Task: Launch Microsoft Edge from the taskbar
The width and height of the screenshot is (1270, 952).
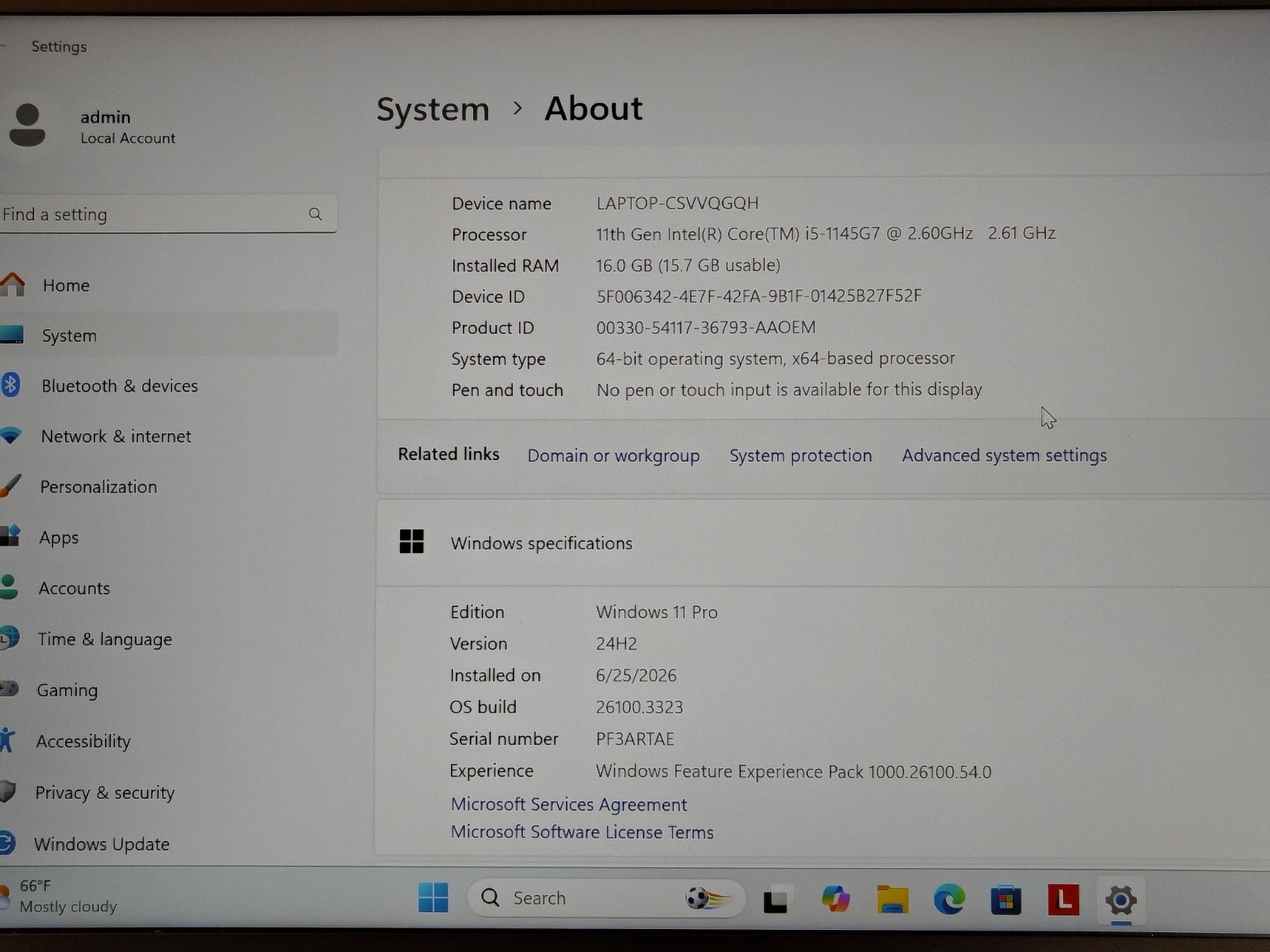Action: 949,900
